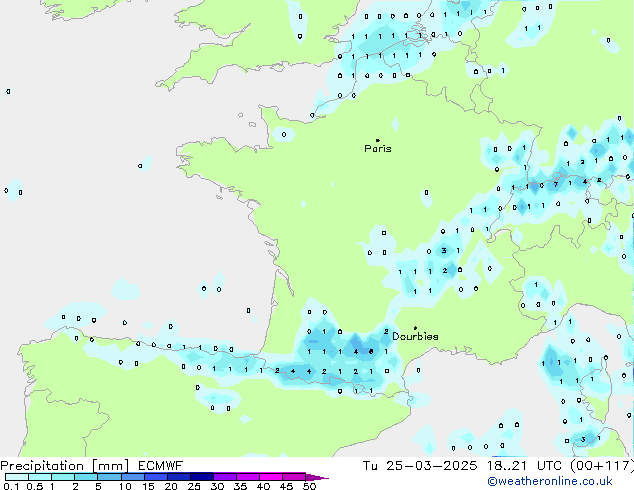Click the 1–2 mm legend swatch
The width and height of the screenshot is (634, 490).
tap(63, 477)
